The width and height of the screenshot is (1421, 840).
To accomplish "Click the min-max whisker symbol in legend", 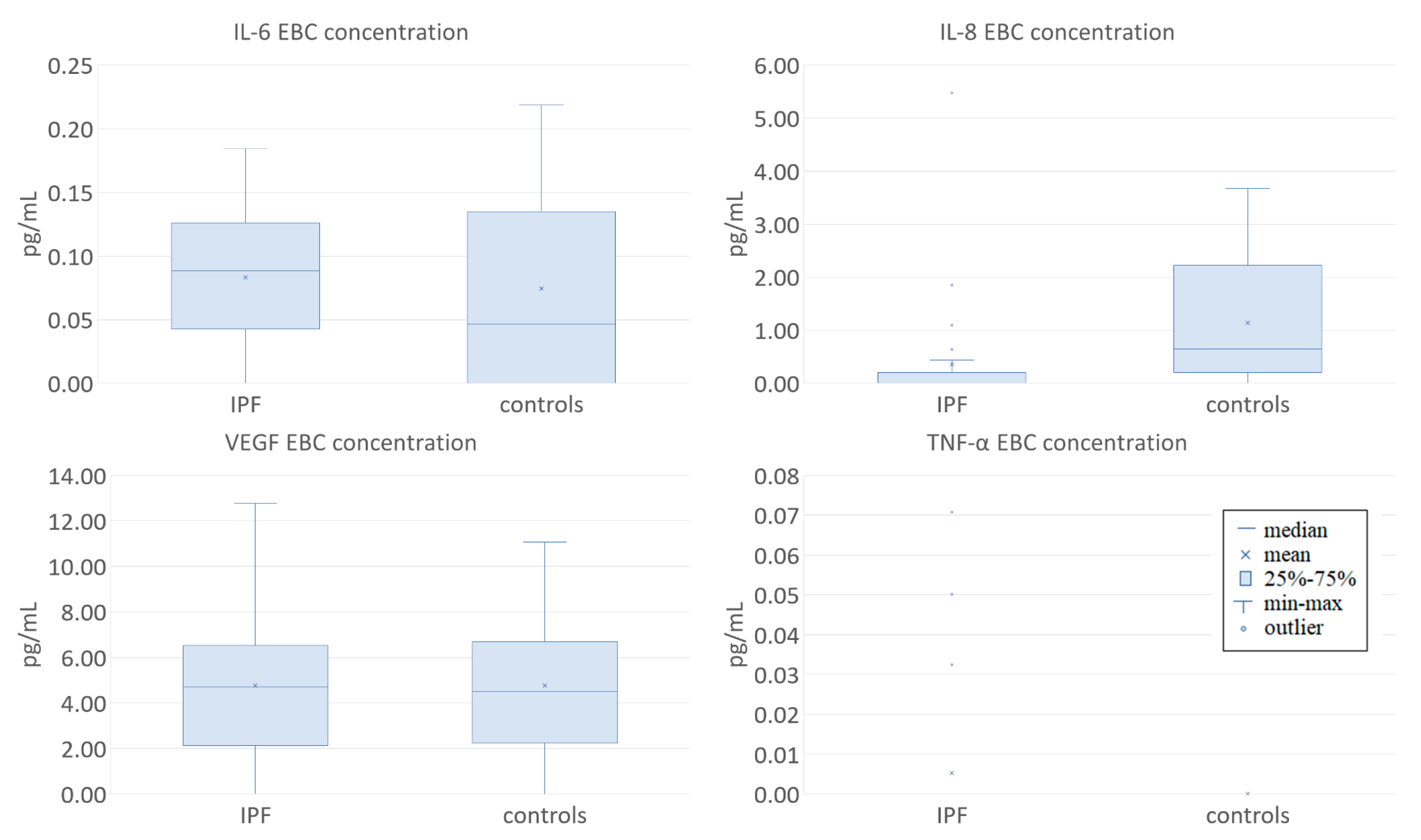I will click(x=1243, y=606).
